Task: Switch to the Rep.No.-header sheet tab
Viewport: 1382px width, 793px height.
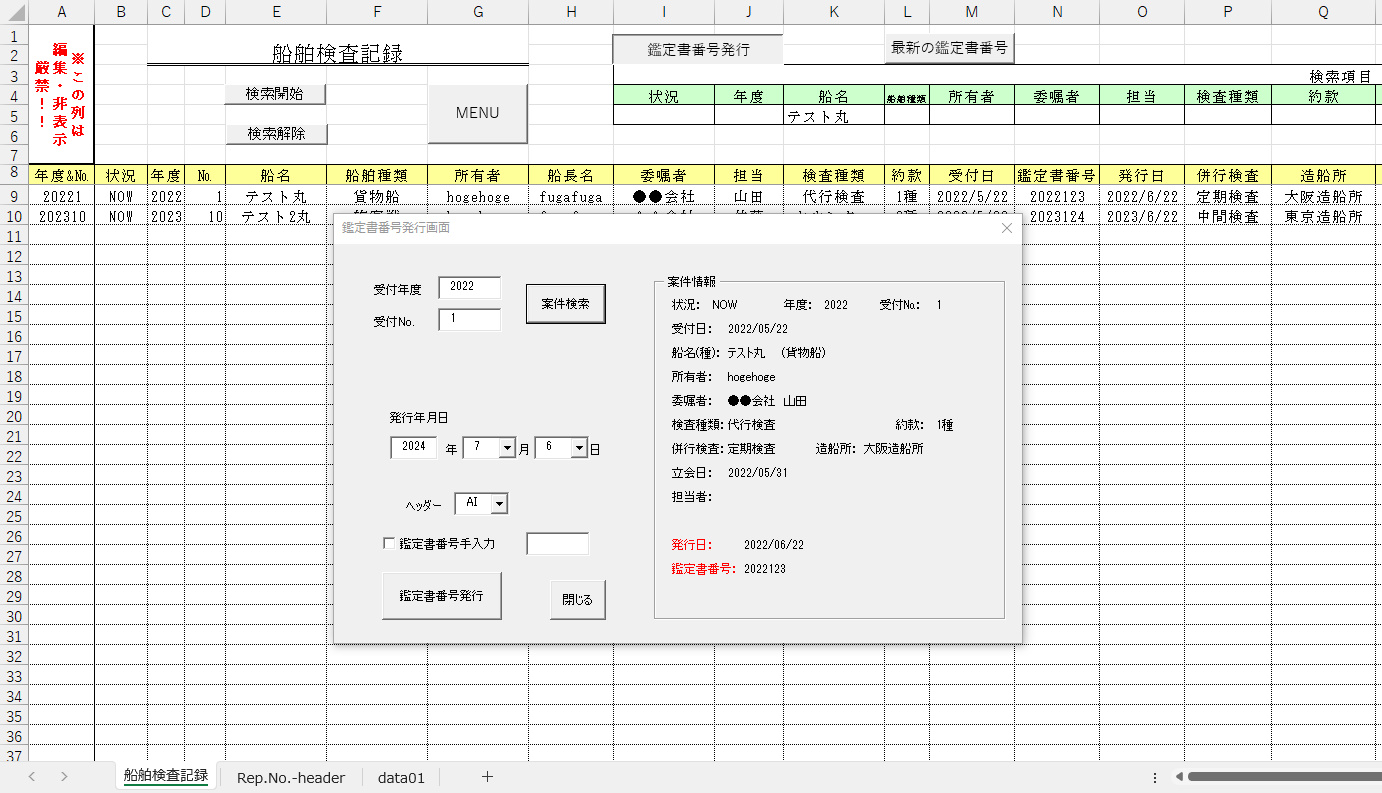Action: (x=290, y=777)
